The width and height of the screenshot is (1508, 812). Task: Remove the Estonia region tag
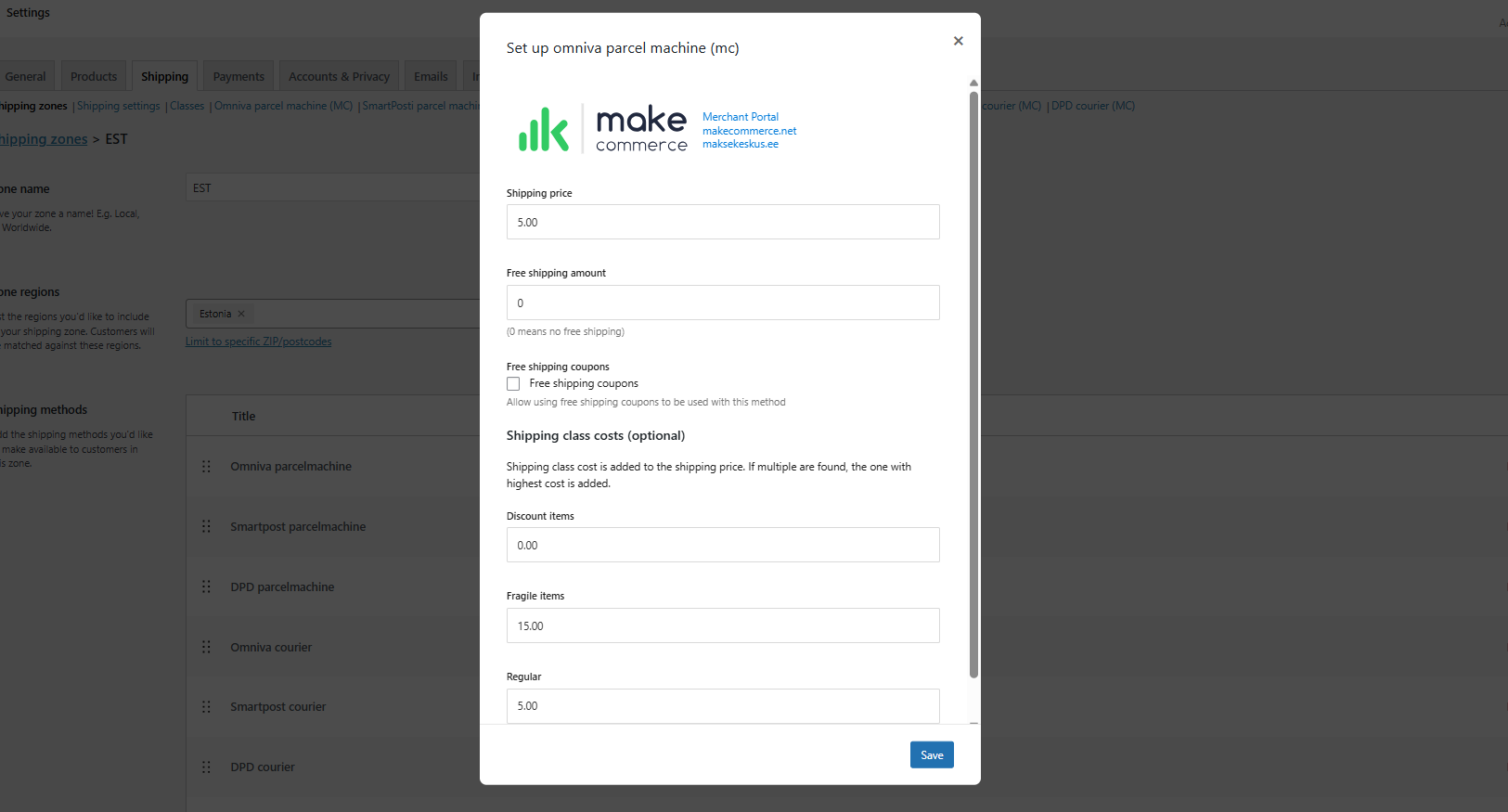[x=241, y=314]
